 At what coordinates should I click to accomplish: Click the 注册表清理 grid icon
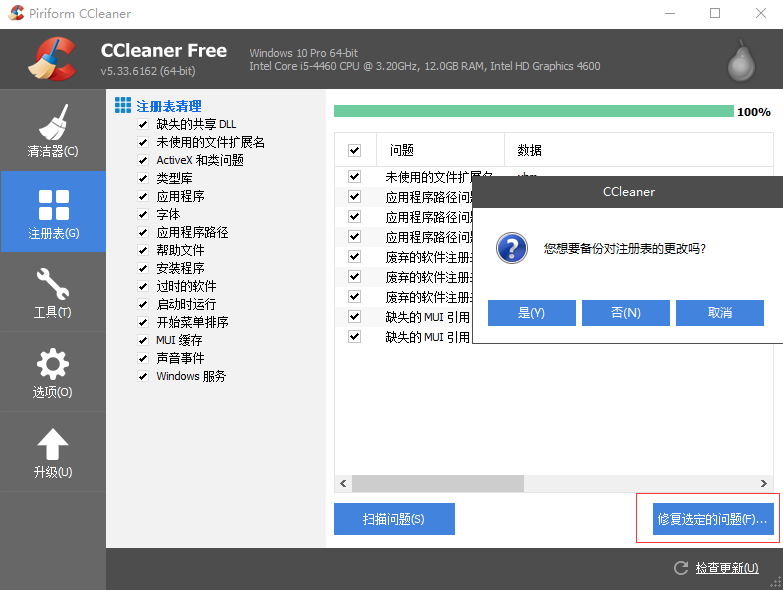(123, 105)
